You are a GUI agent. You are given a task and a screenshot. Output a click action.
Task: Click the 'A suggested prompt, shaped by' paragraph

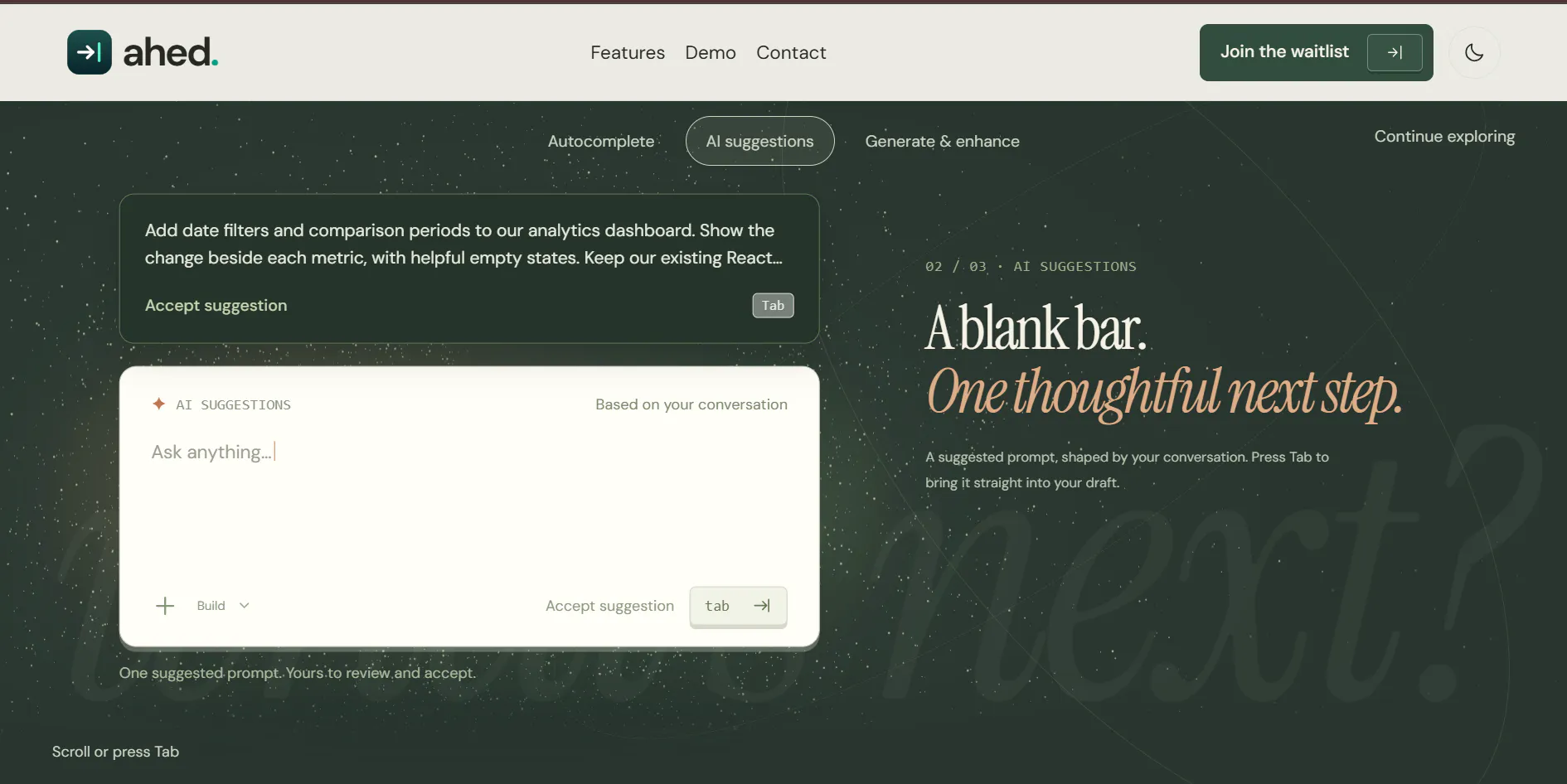[1127, 470]
